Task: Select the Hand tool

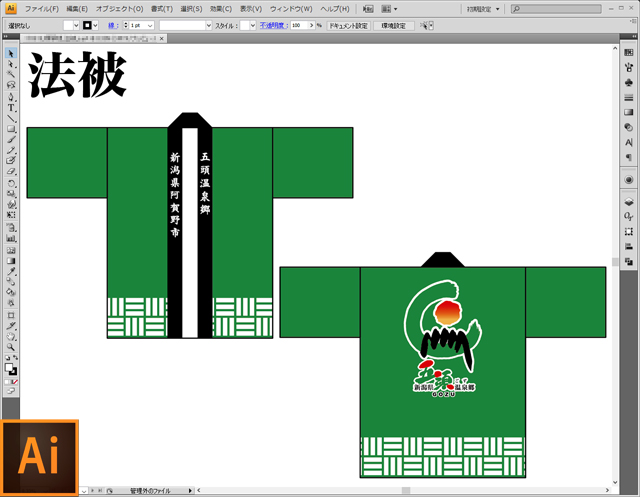Action: [x=11, y=337]
